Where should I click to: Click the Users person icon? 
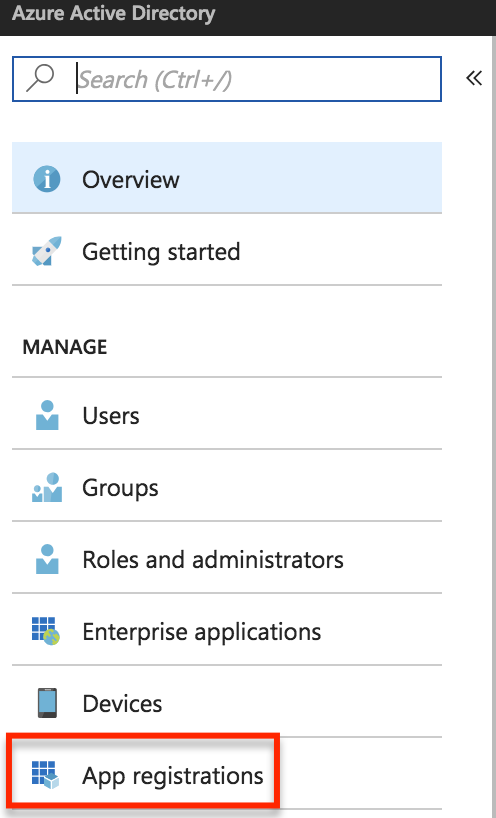(x=47, y=415)
